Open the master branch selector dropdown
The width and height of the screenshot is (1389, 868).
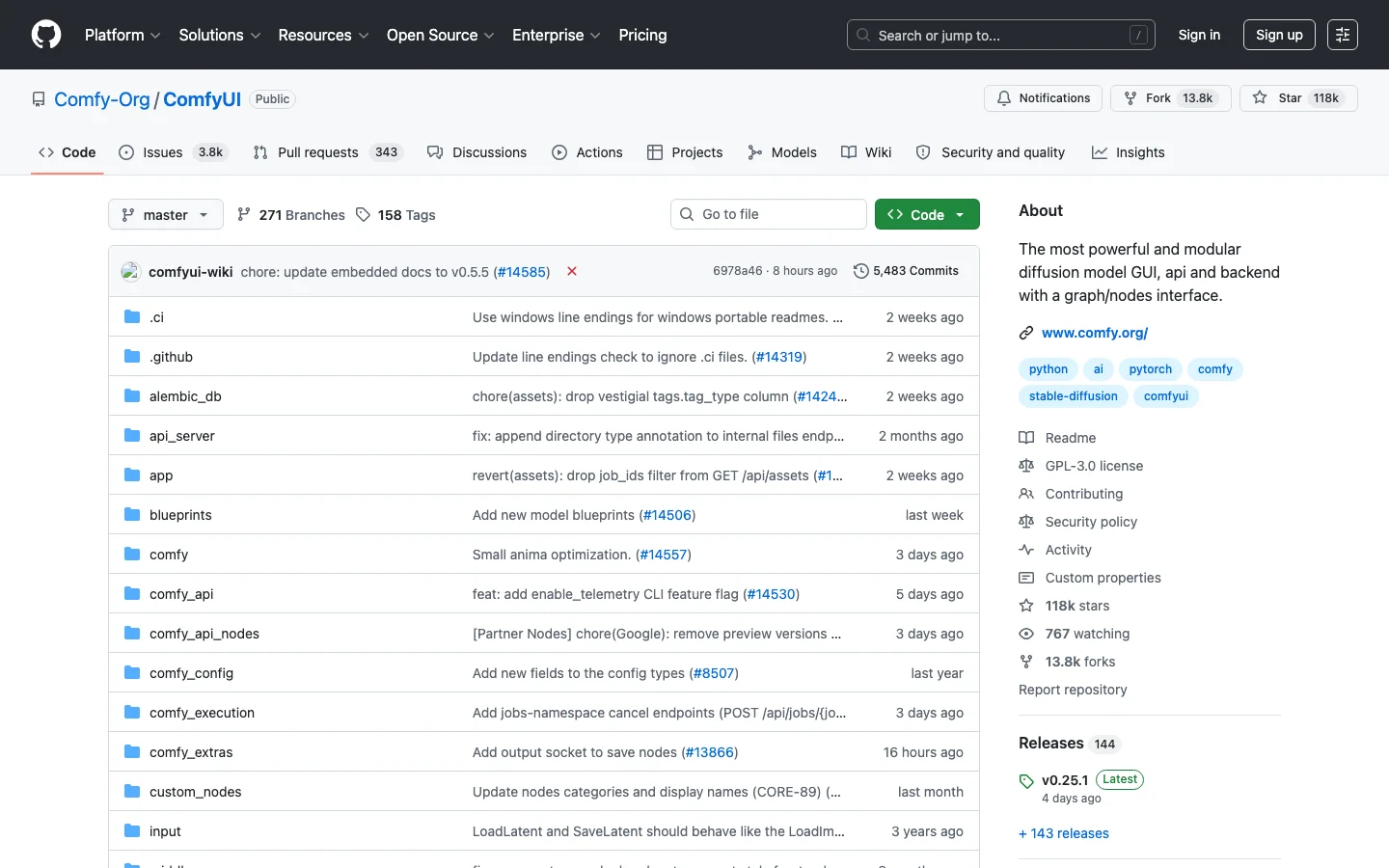click(166, 214)
